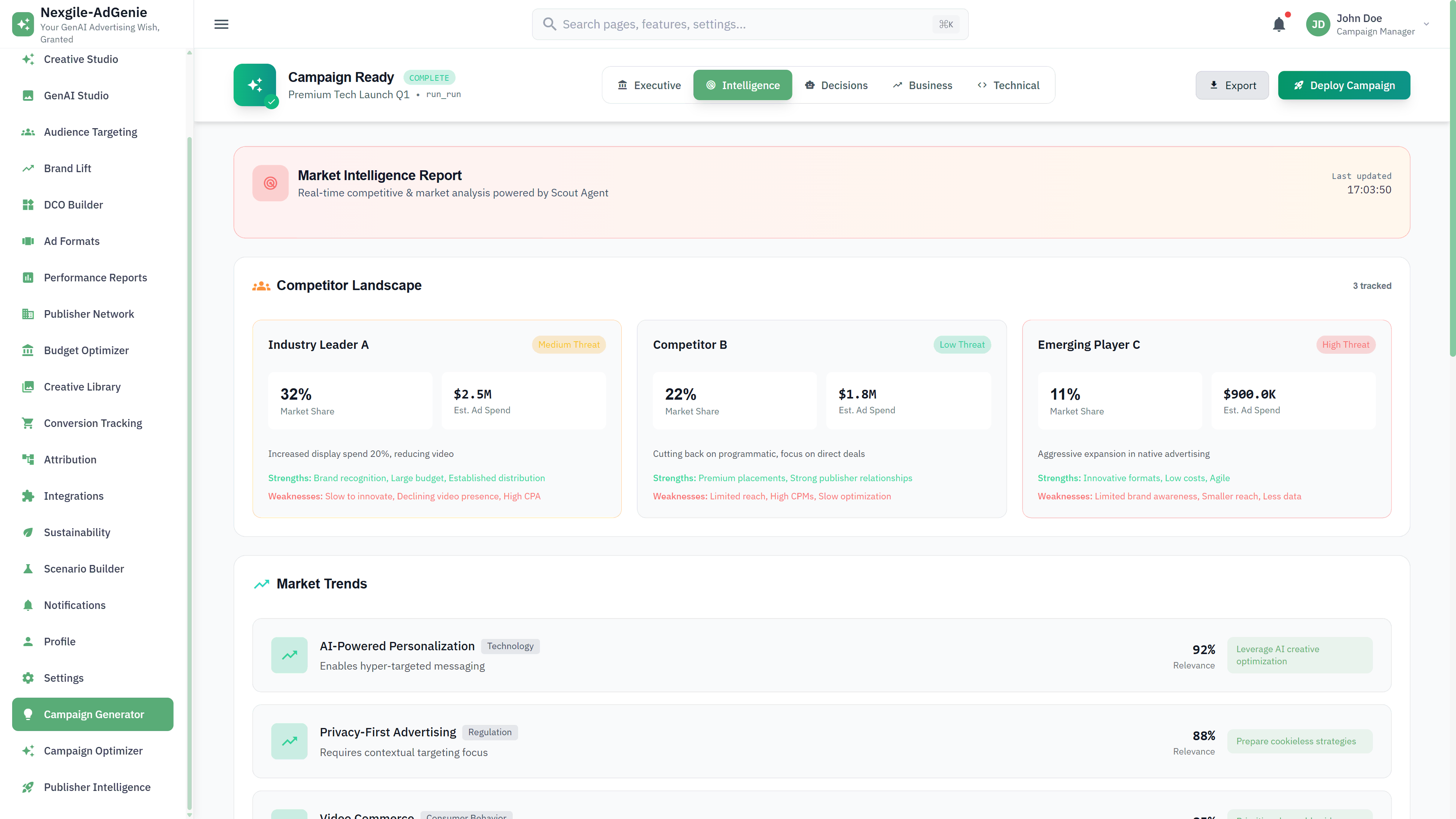The image size is (1456, 819).
Task: Switch to the Executive tab
Action: click(649, 85)
